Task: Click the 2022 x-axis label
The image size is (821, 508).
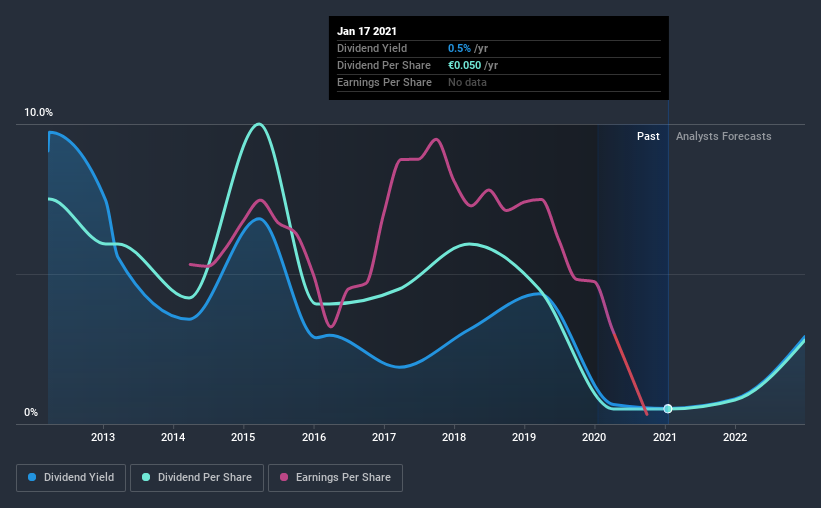Action: pyautogui.click(x=735, y=437)
